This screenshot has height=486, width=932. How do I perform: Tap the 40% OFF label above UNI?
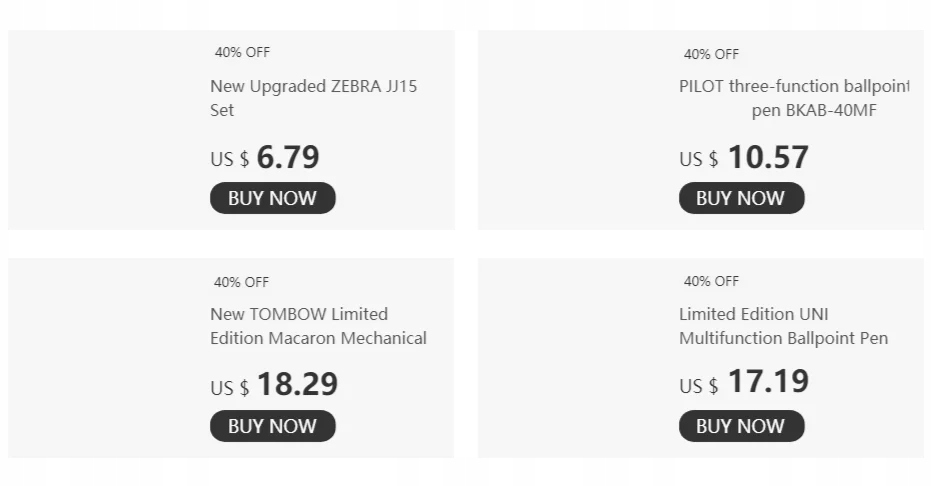click(711, 281)
